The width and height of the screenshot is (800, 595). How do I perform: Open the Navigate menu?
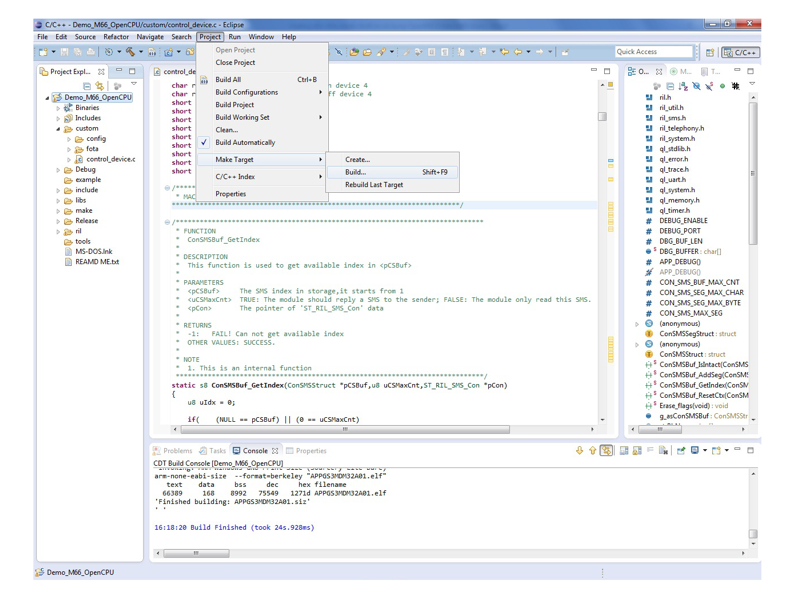tap(150, 37)
